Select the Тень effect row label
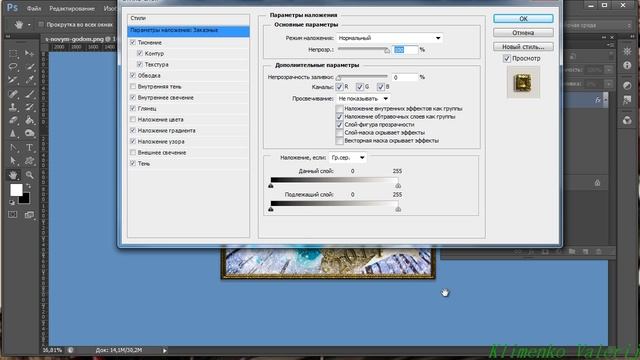Viewport: 640px width, 360px height. pos(144,163)
